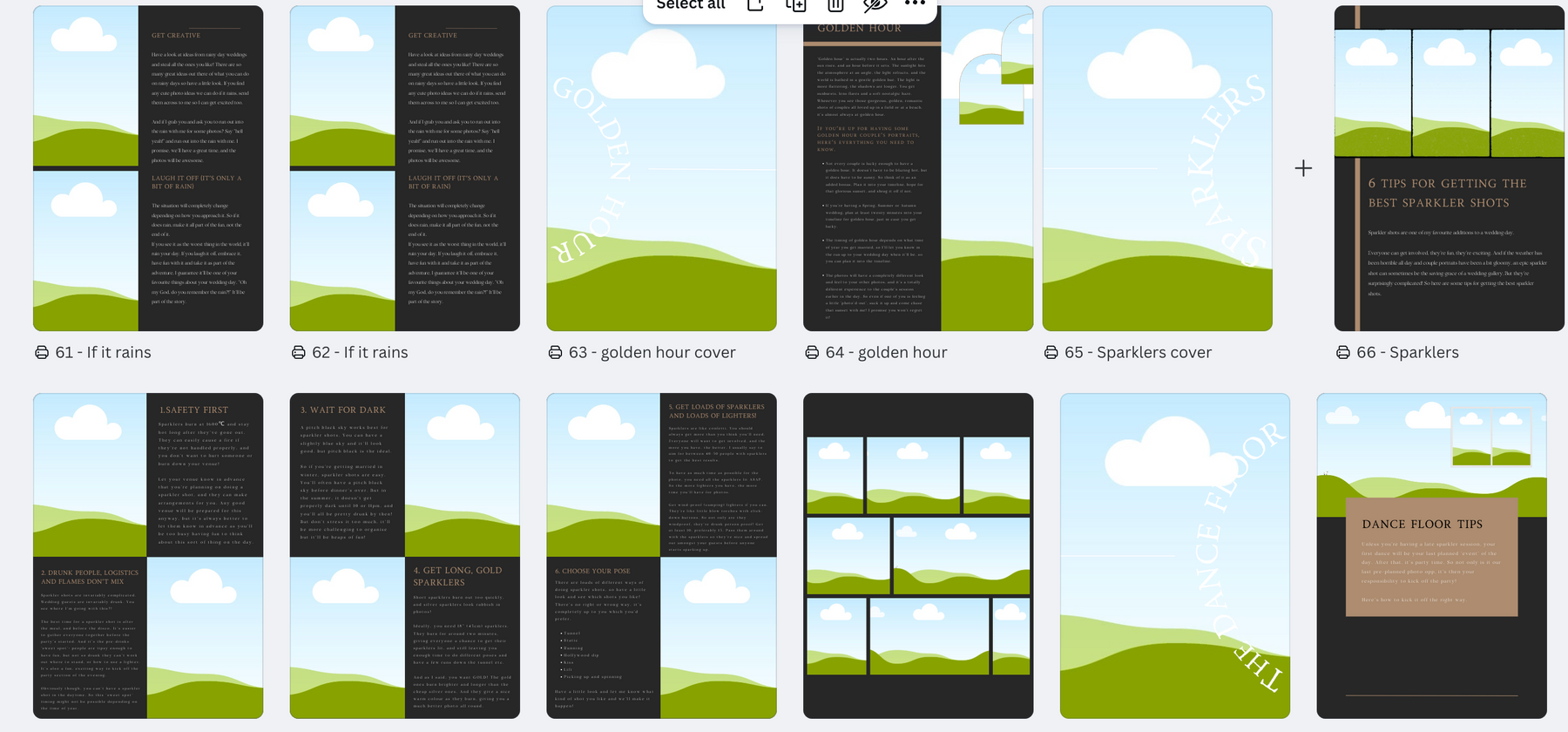Viewport: 1568px width, 732px height.
Task: Click print icon next to golden hour cover
Action: 555,353
